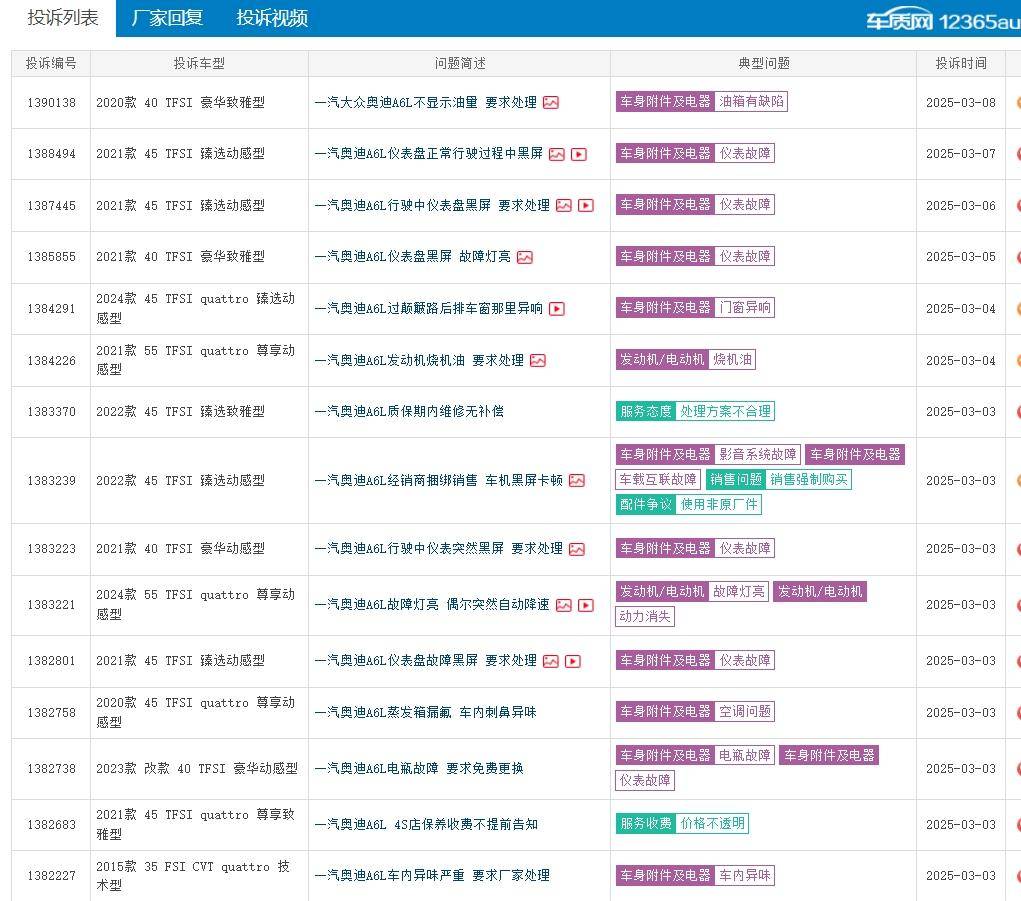
Task: Open the image icon for complaint 1383223
Action: (577, 549)
